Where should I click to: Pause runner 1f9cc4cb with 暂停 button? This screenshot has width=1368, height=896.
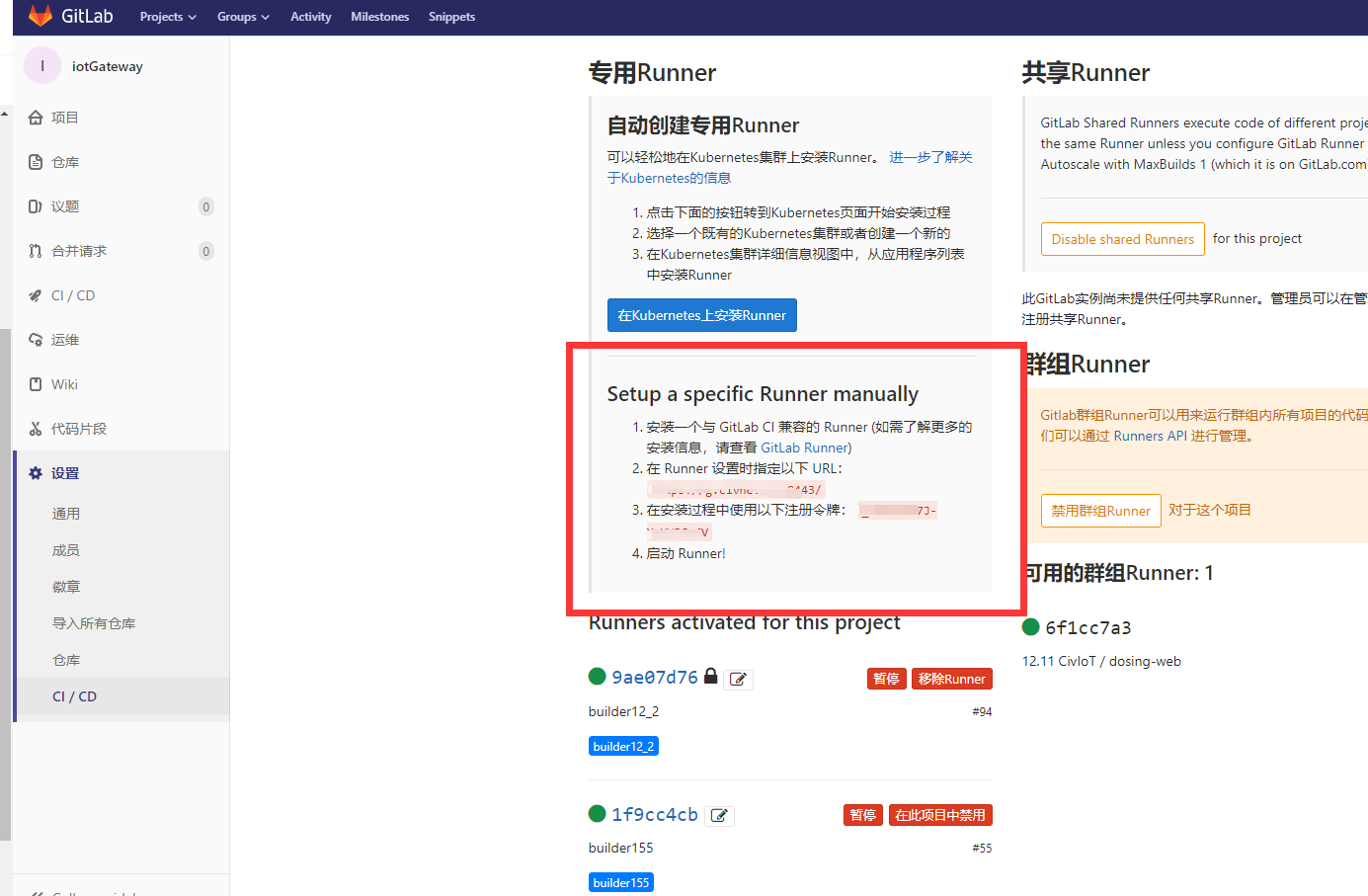point(862,815)
